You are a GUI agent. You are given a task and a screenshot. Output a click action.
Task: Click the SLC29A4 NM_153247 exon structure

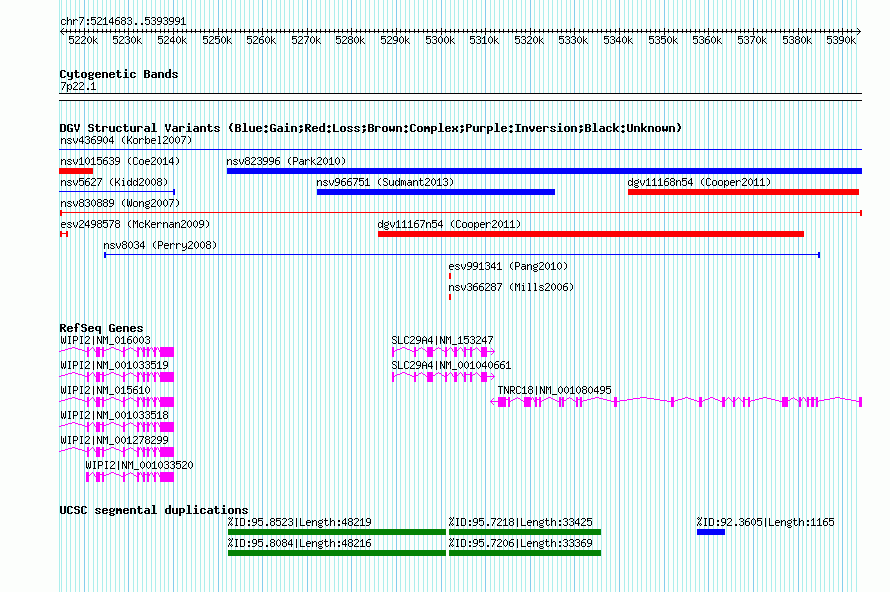pos(443,352)
